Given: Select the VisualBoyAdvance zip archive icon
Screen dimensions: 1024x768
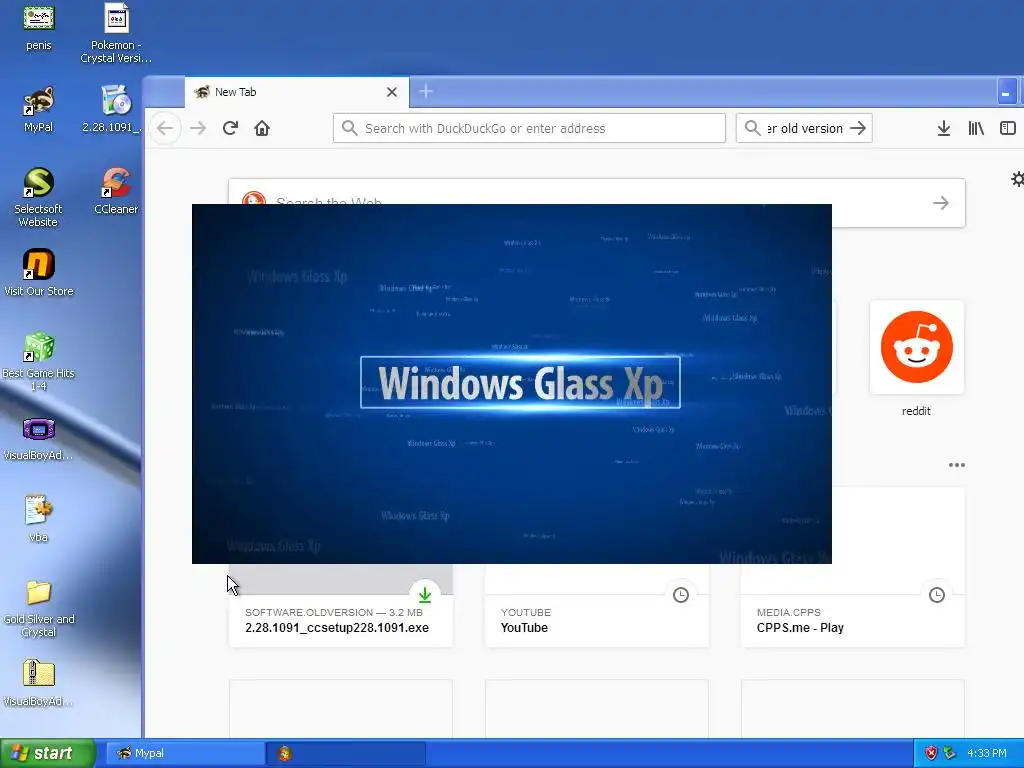Looking at the screenshot, I should 39,683.
